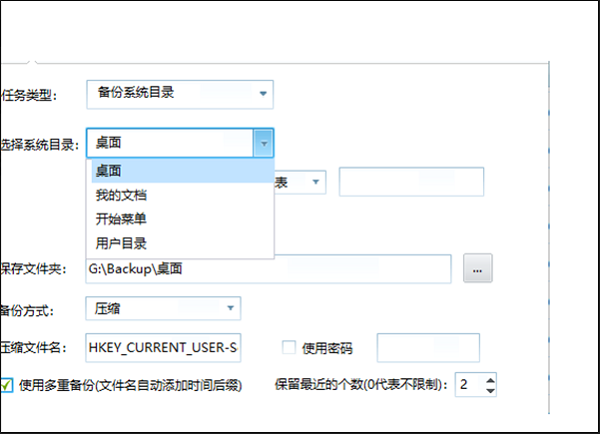Click the 压缩文件名 text field
The image size is (600, 434).
pyautogui.click(x=164, y=347)
